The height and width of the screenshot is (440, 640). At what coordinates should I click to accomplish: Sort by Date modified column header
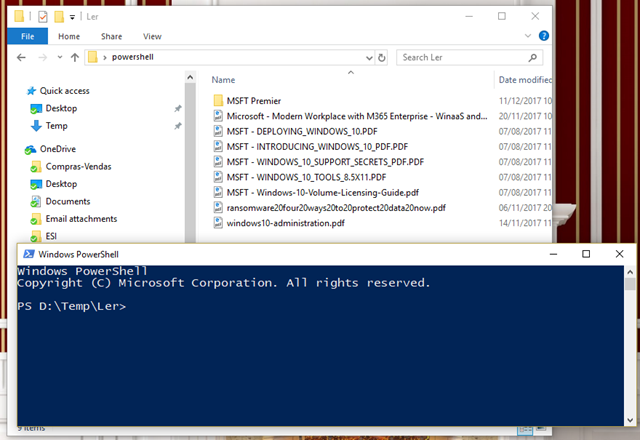[x=525, y=80]
